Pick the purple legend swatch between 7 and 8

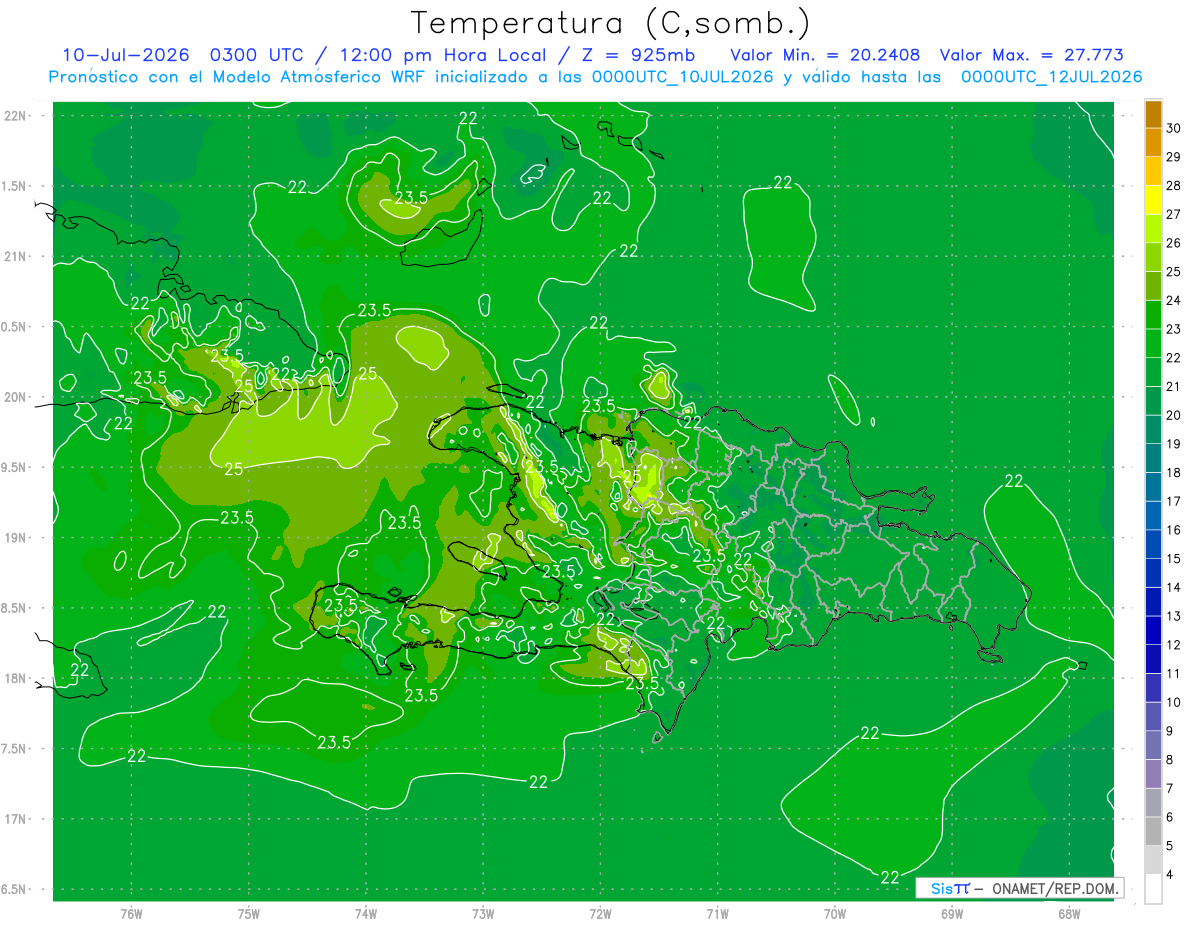(1153, 775)
